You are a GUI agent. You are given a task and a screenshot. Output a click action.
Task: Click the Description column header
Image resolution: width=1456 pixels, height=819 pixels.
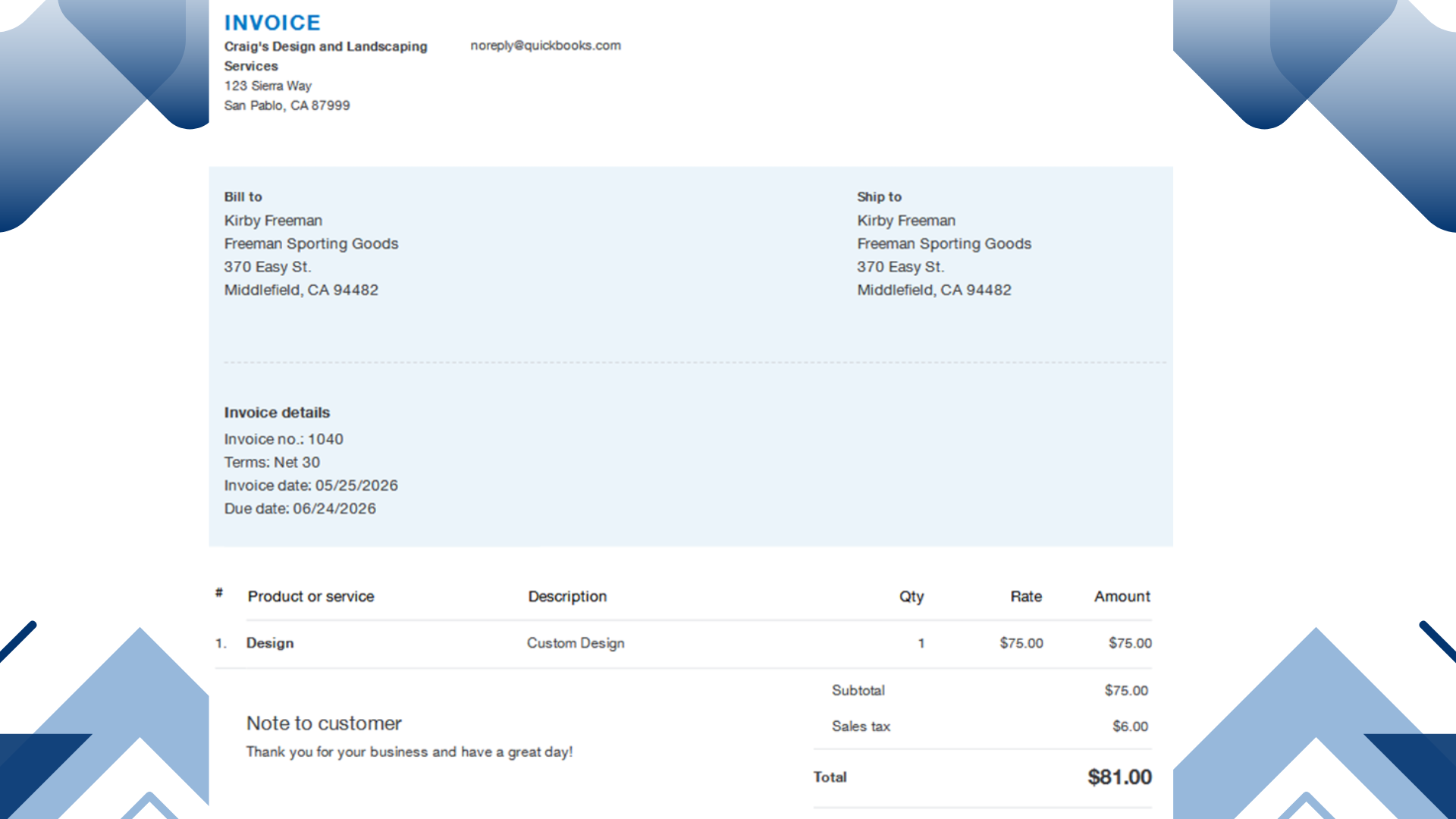pyautogui.click(x=567, y=597)
